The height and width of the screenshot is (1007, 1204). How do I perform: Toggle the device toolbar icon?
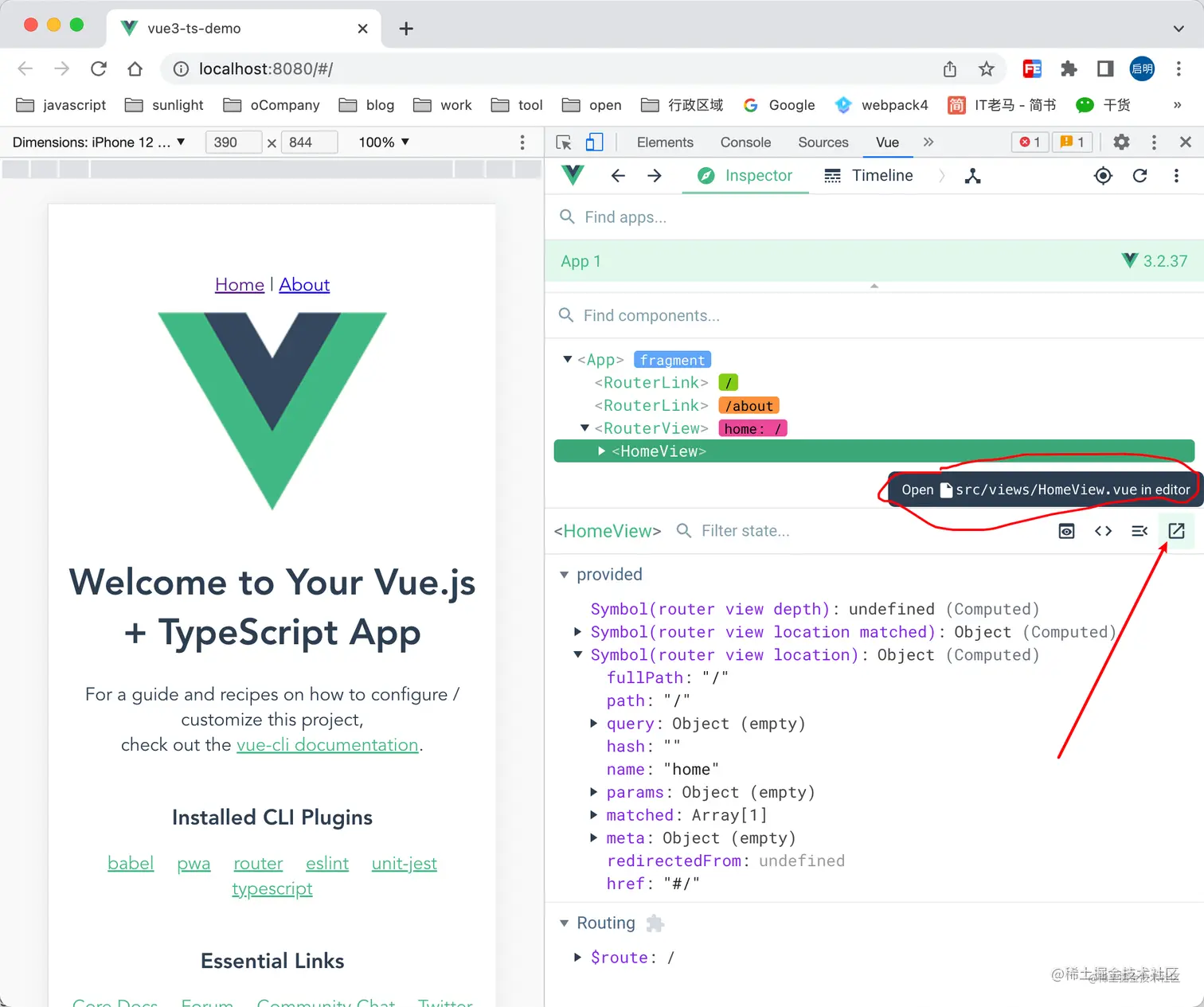[594, 142]
